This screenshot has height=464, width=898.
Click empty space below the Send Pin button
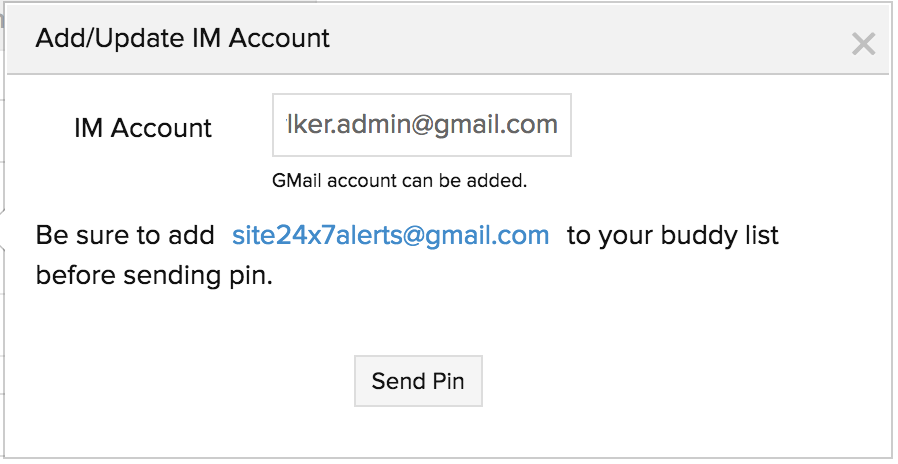click(418, 431)
